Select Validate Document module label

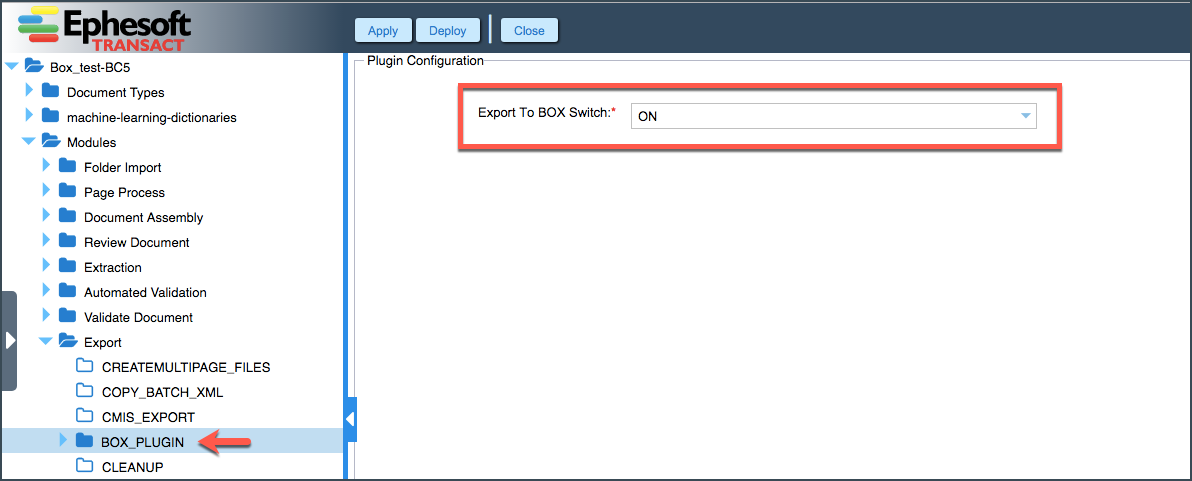[x=138, y=317]
